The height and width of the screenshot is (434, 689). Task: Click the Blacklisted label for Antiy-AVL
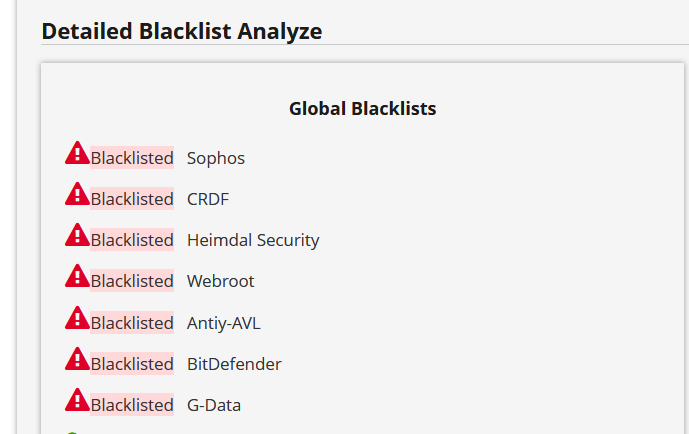pyautogui.click(x=132, y=322)
